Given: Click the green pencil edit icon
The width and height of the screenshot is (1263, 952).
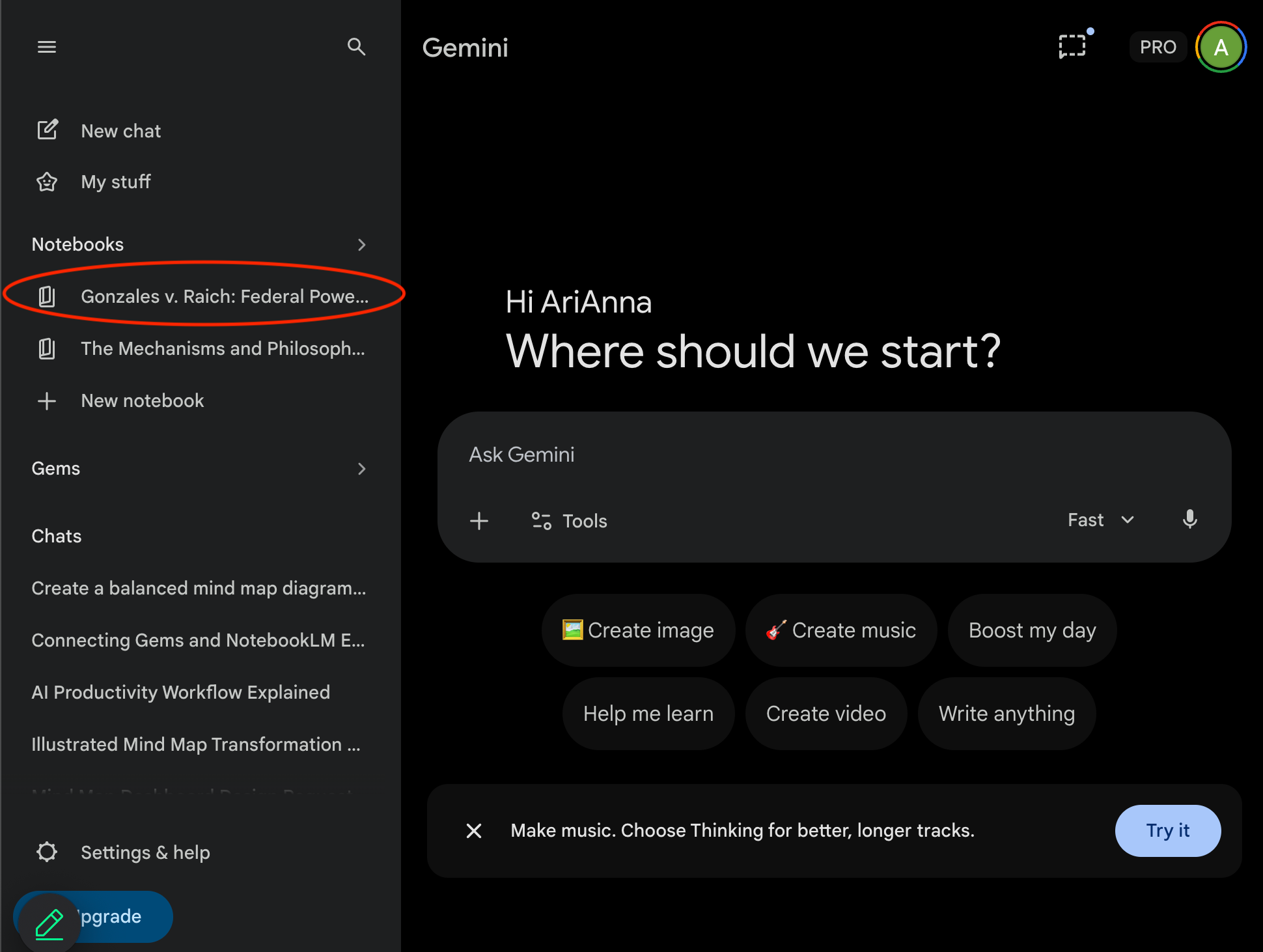Looking at the screenshot, I should coord(49,923).
